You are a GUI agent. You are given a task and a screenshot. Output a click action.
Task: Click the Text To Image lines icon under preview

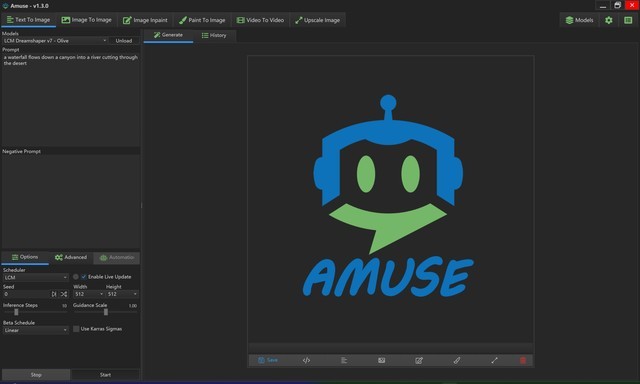344,360
